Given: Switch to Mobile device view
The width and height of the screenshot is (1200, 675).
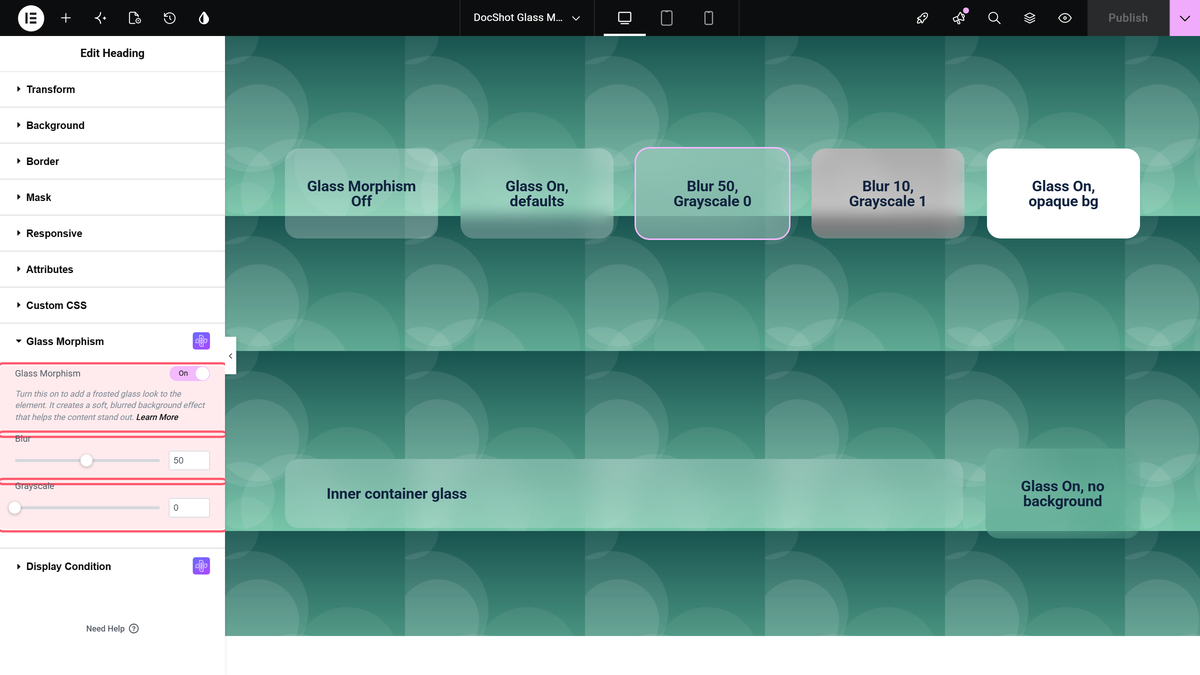Looking at the screenshot, I should tap(709, 18).
